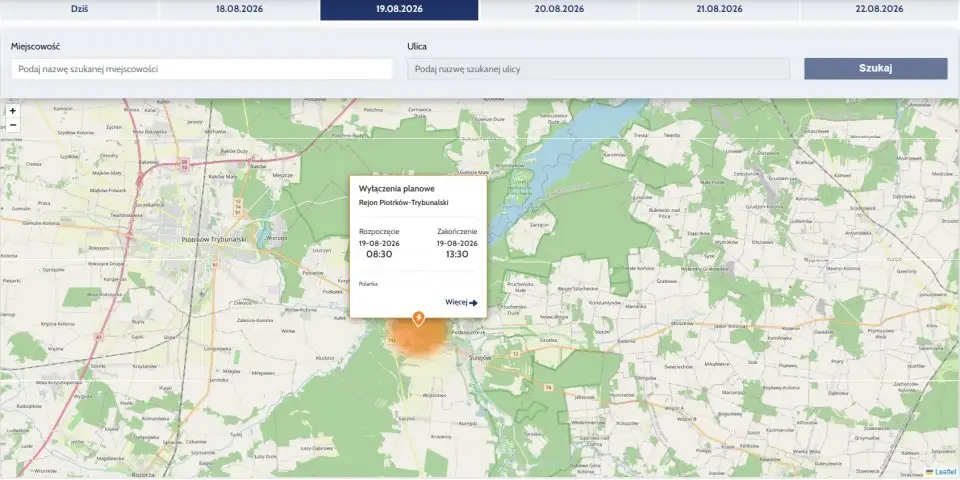Click the Leaflet attribution link
The height and width of the screenshot is (480, 960).
945,472
